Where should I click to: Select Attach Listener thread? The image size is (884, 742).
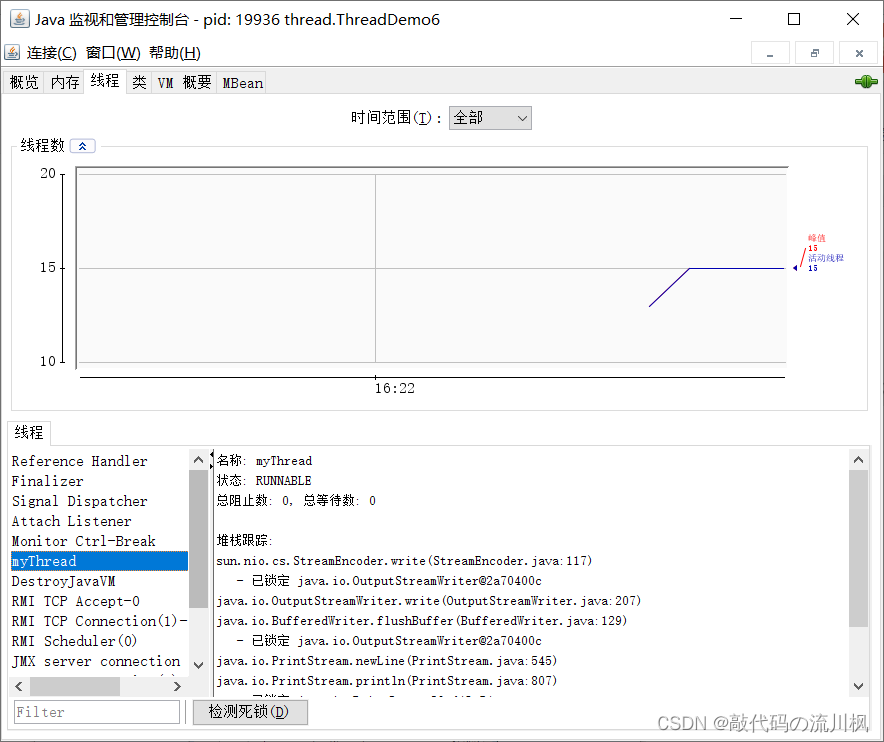99,522
